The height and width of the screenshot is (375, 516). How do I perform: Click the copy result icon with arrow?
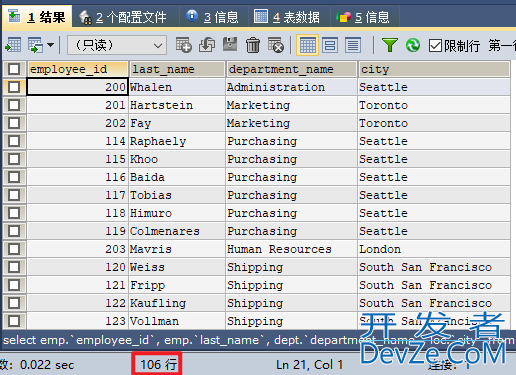click(x=35, y=45)
